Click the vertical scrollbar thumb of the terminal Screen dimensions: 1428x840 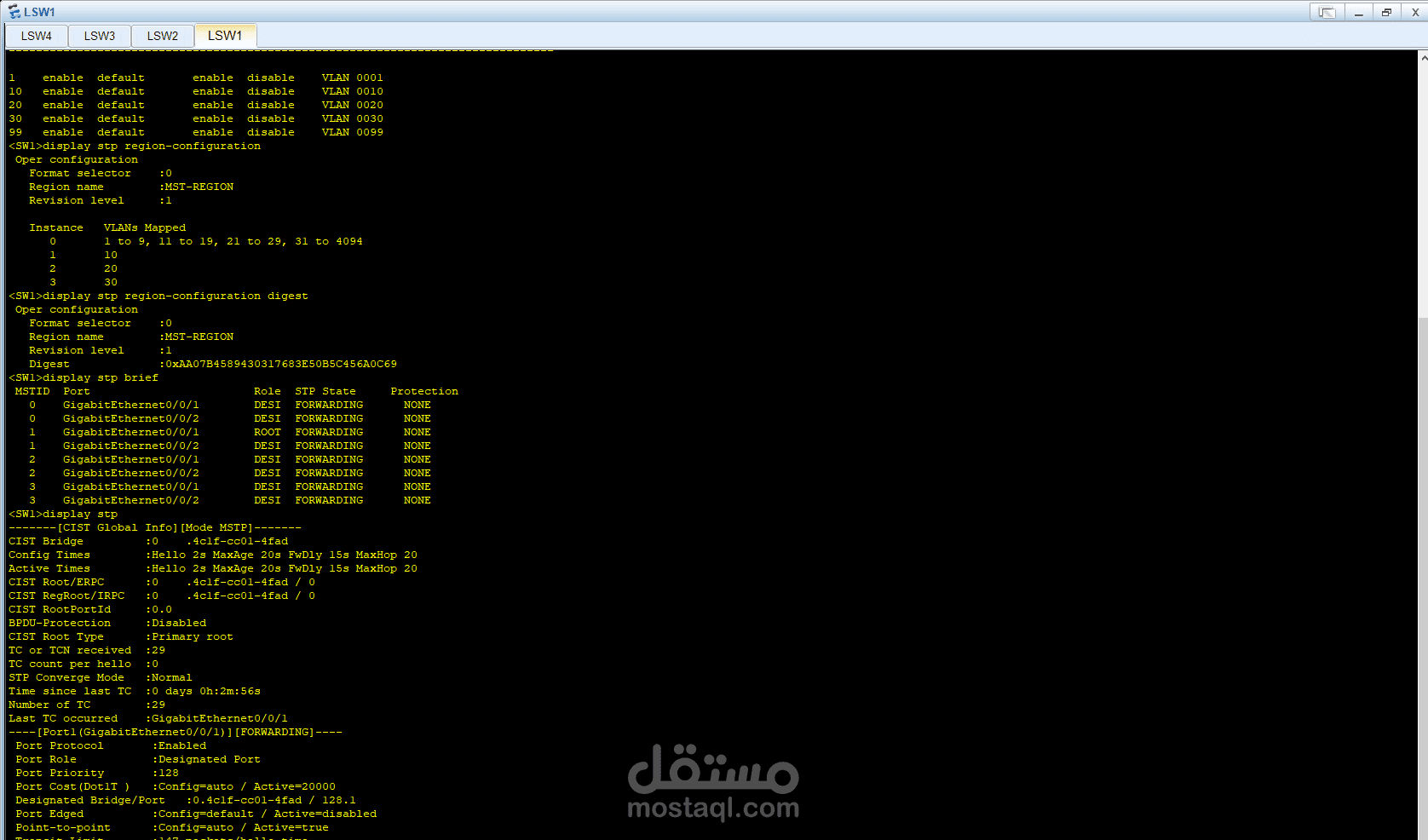[x=1423, y=579]
